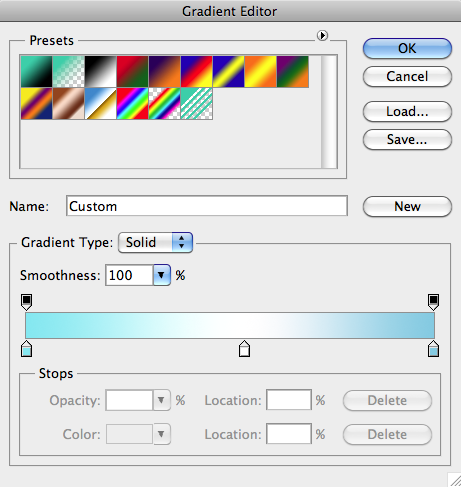Select the foreground to transparent teal preset

pyautogui.click(x=69, y=72)
